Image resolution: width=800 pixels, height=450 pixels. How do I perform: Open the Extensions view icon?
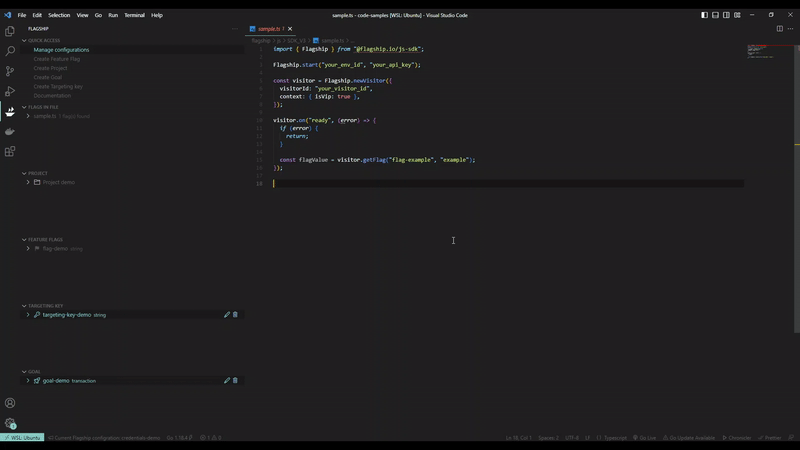click(x=10, y=152)
